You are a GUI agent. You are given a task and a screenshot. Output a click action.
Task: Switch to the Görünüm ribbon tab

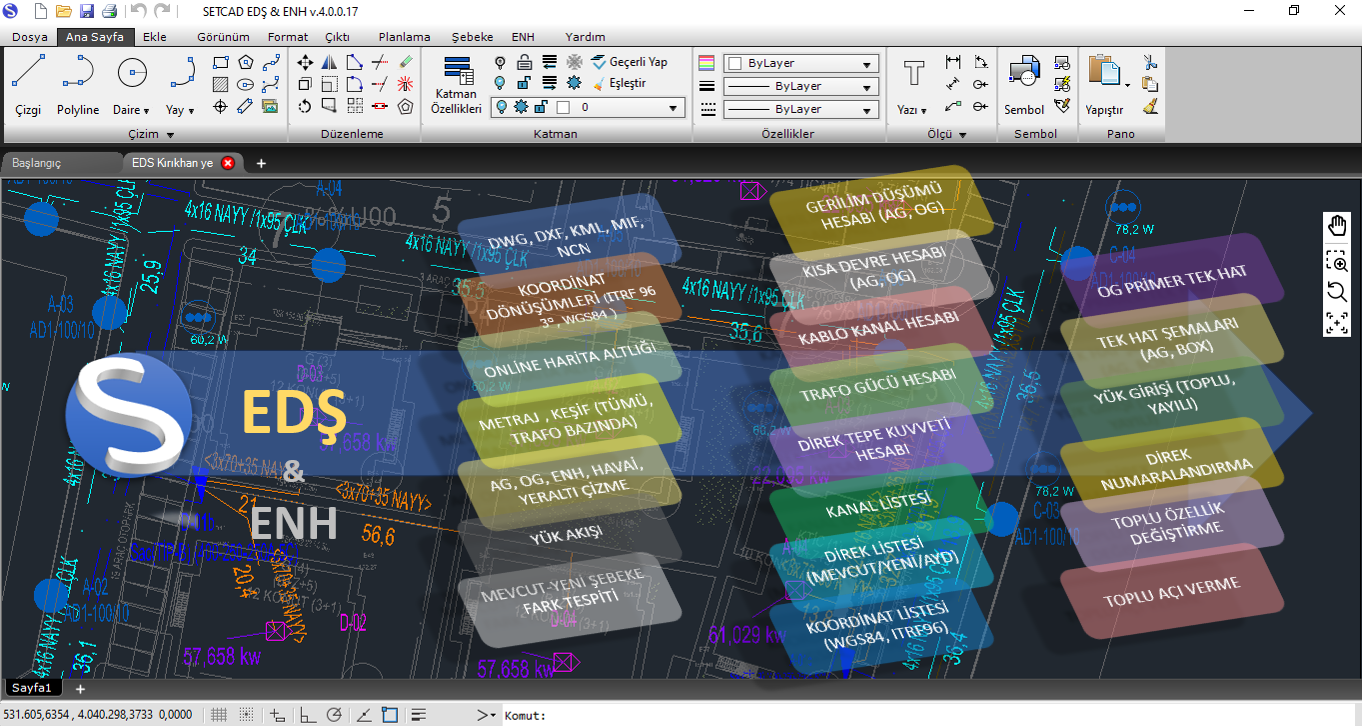click(x=223, y=37)
